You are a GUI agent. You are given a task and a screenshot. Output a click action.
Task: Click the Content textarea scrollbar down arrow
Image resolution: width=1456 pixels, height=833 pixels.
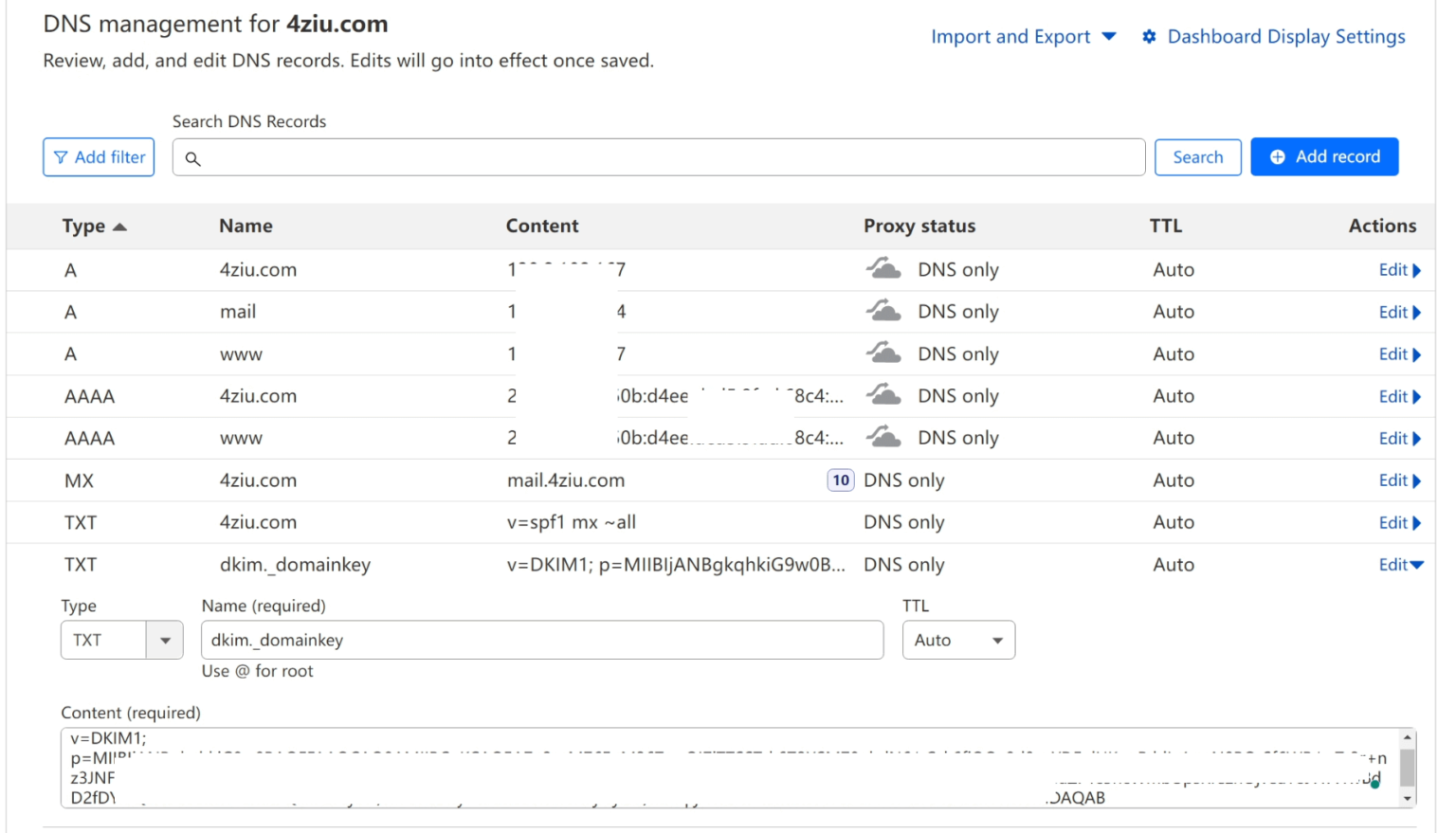(1408, 798)
